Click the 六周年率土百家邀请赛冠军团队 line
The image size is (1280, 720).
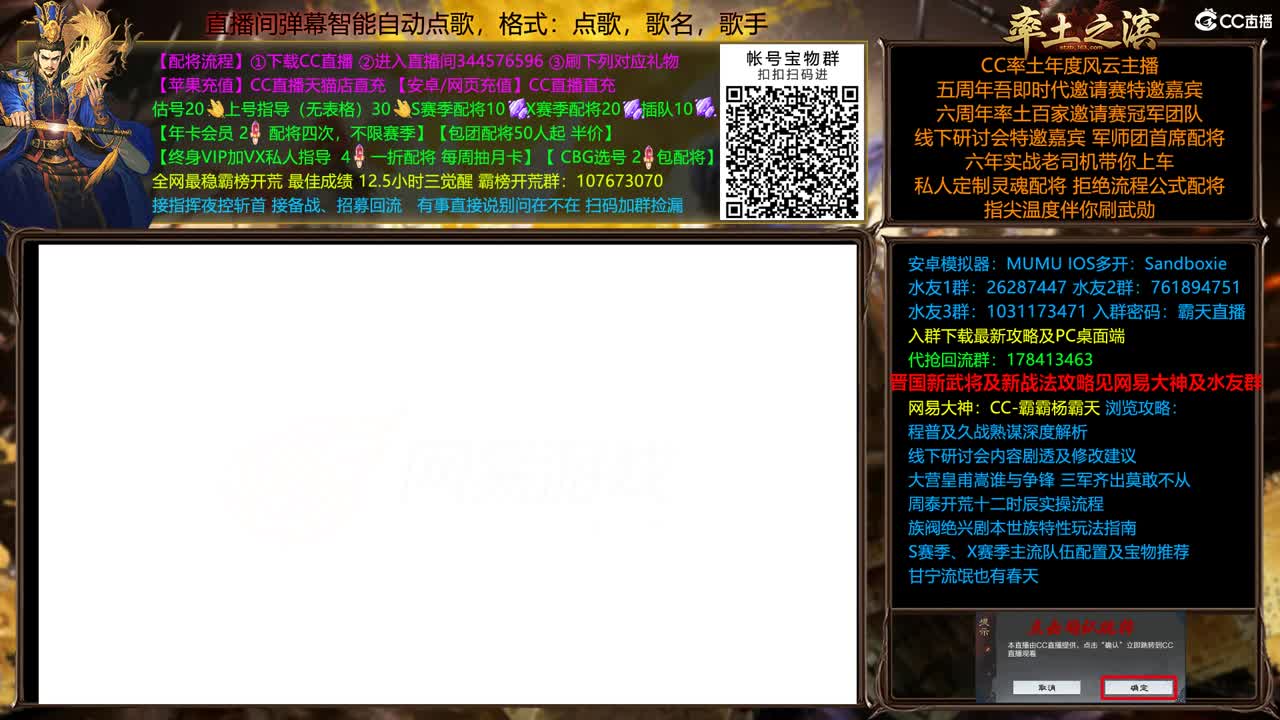click(x=1069, y=114)
